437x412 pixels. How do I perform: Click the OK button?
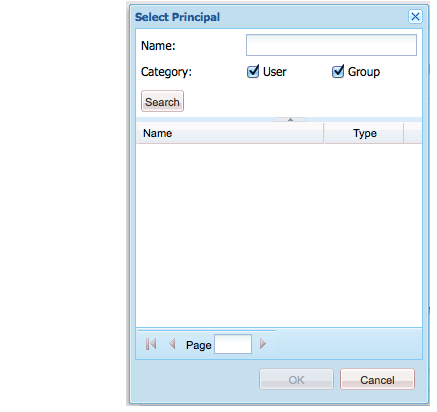(296, 379)
